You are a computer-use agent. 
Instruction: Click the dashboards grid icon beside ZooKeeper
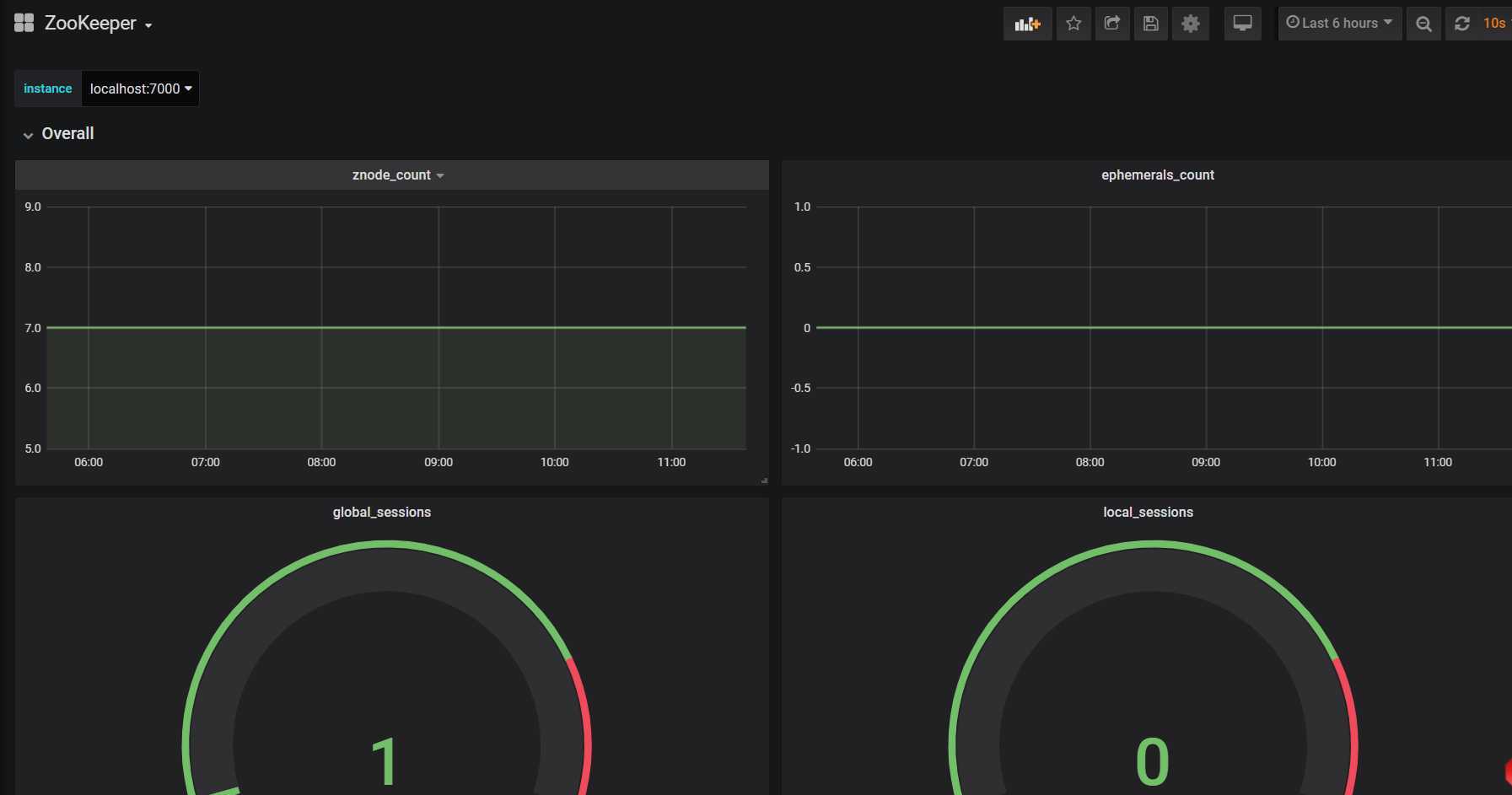[24, 23]
